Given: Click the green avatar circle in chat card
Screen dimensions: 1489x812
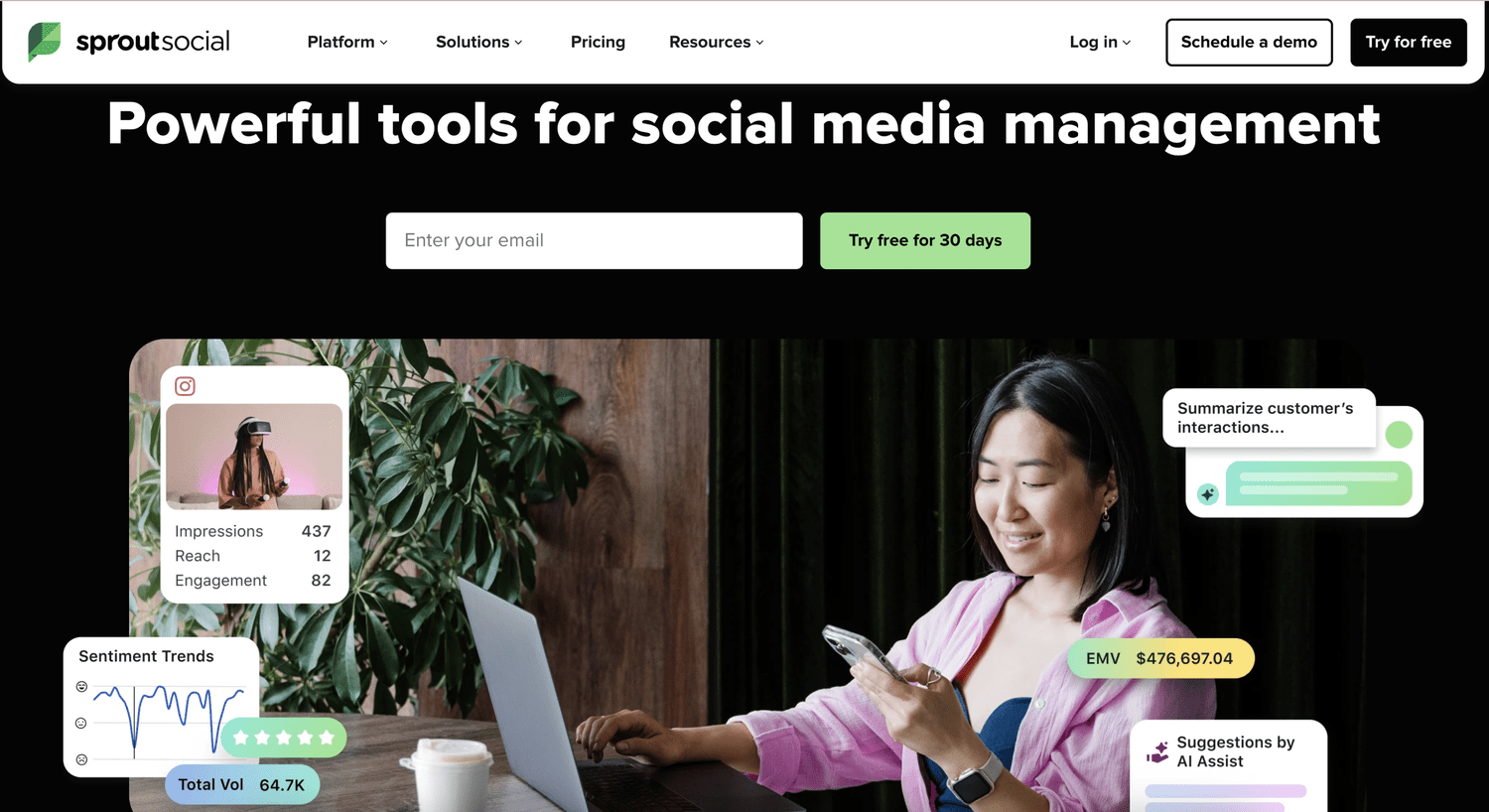Looking at the screenshot, I should [1398, 434].
